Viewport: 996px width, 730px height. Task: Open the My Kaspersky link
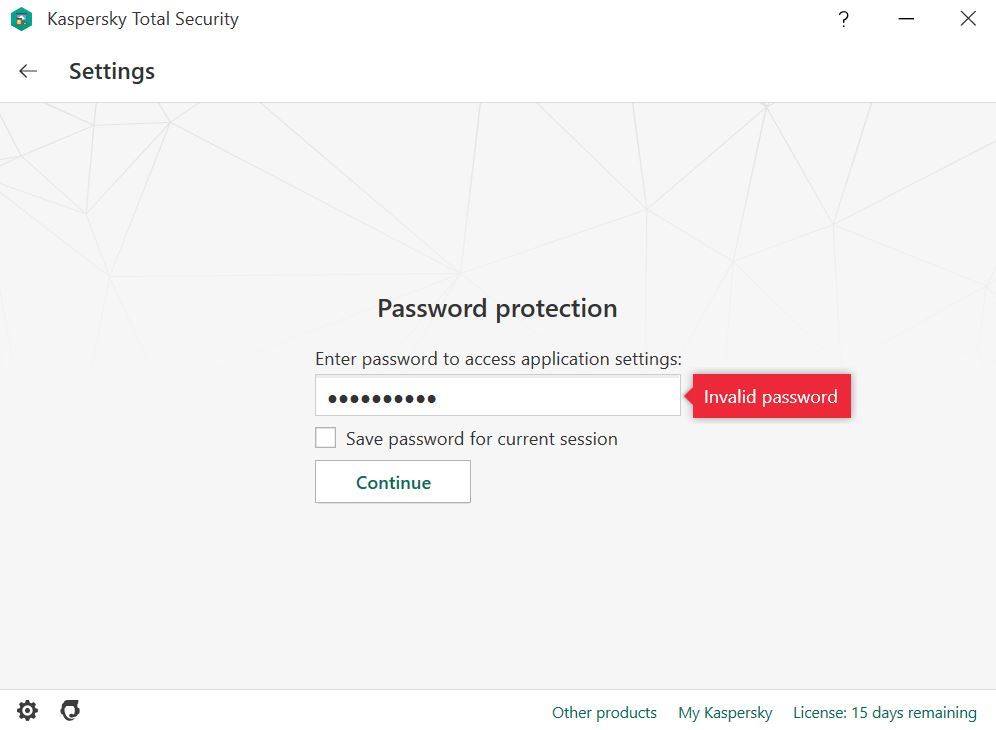[725, 713]
